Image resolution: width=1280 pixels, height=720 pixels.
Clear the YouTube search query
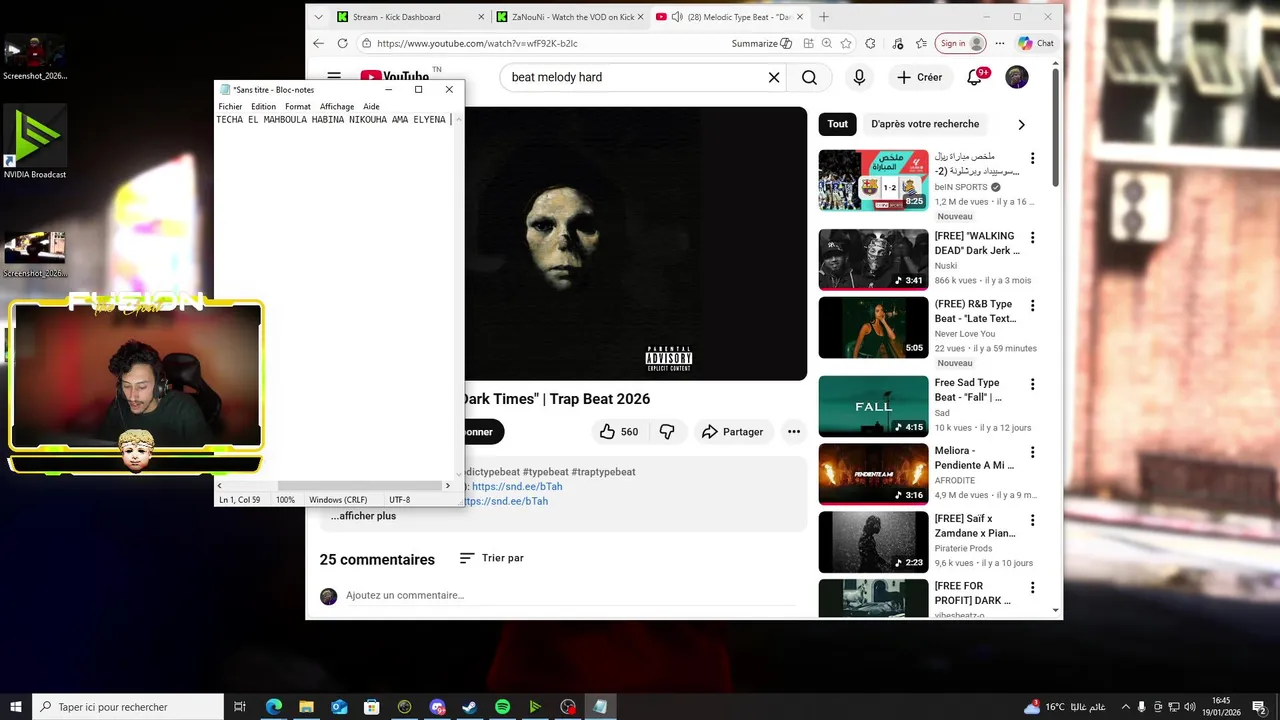pos(773,77)
